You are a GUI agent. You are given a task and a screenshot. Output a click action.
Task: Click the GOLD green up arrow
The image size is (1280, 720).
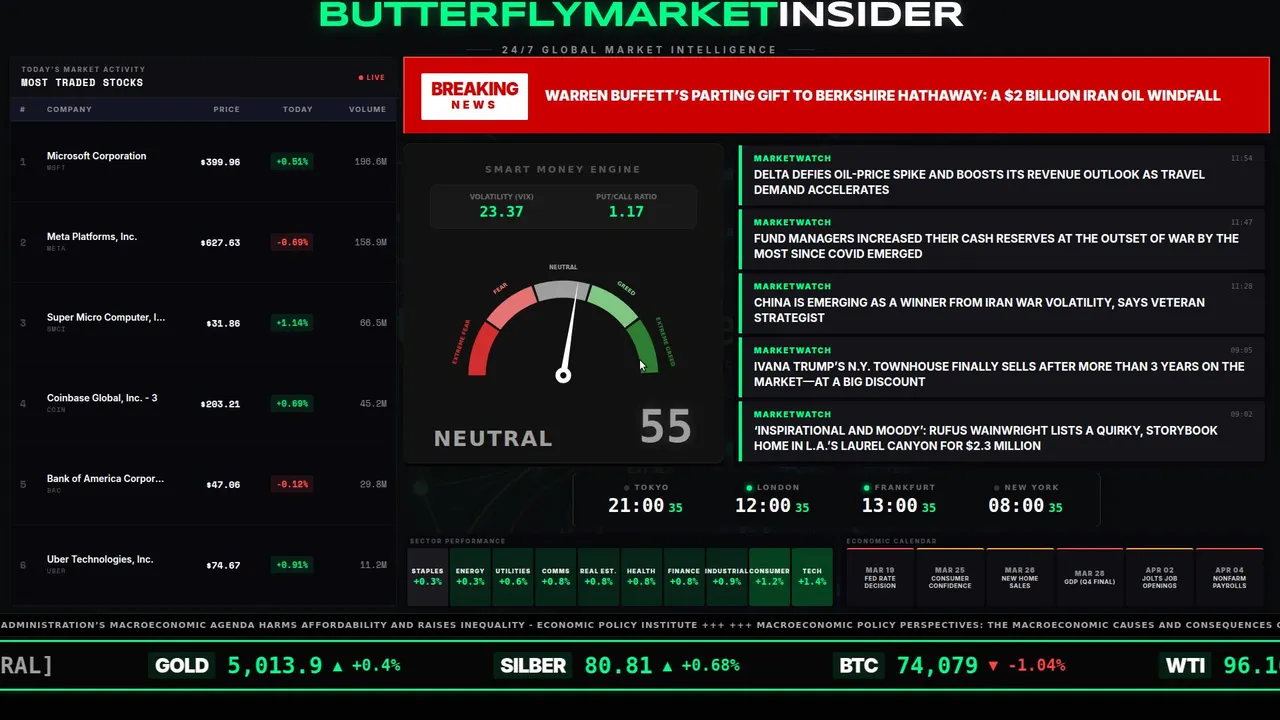coord(338,665)
